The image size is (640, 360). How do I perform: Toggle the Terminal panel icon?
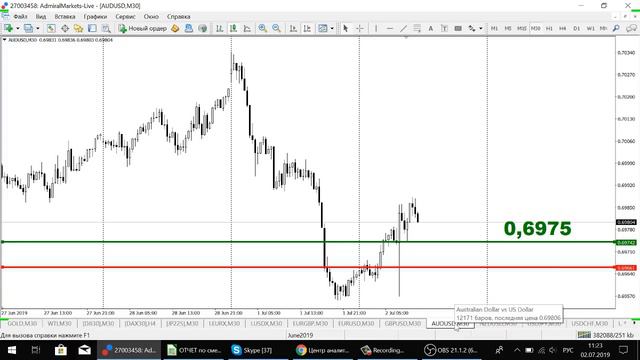92,28
